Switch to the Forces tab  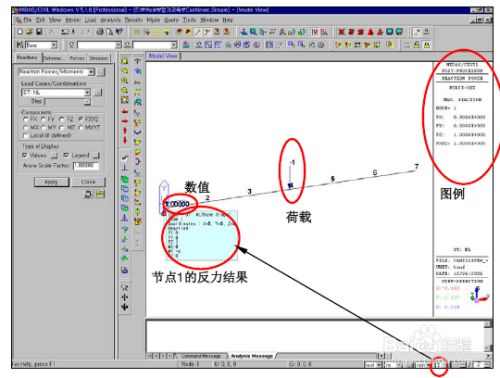coord(77,58)
